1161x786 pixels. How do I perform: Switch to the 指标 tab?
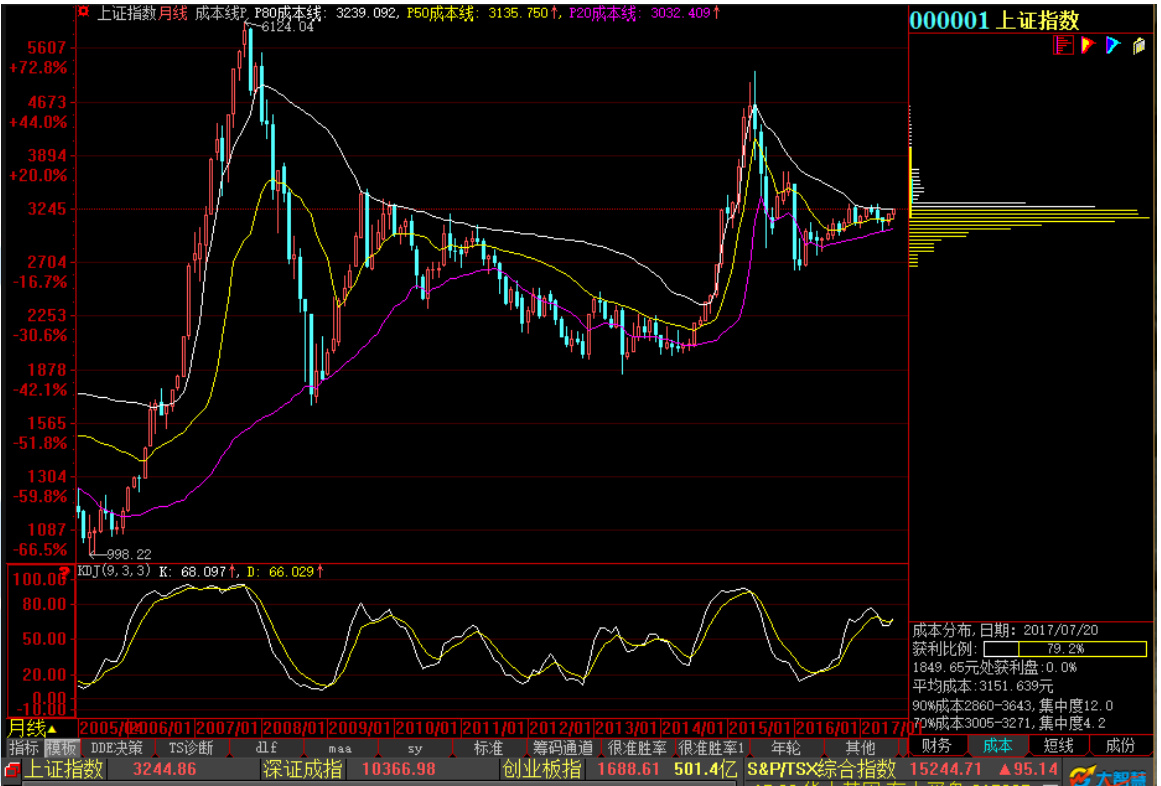coord(24,748)
